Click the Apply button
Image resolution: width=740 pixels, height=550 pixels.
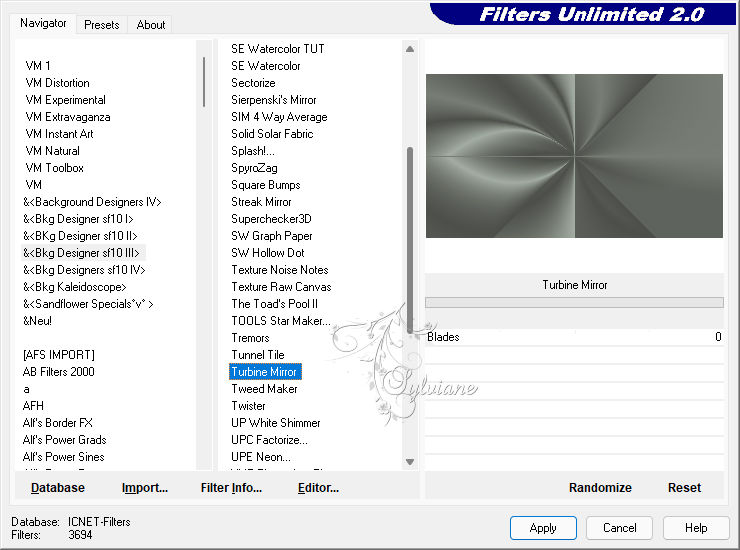click(x=543, y=527)
